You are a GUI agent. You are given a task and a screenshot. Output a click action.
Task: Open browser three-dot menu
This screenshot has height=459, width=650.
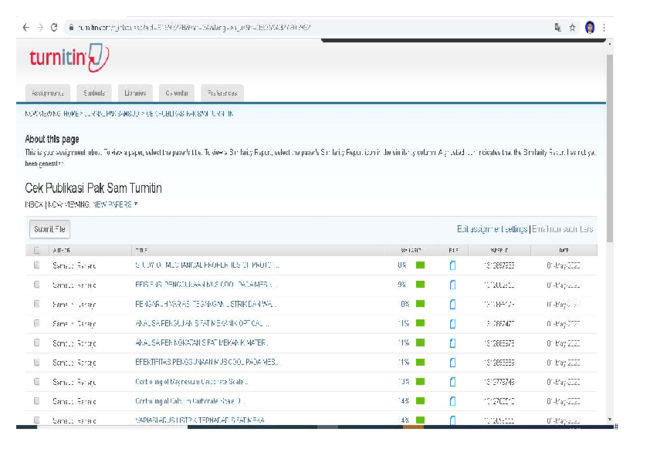tap(604, 28)
